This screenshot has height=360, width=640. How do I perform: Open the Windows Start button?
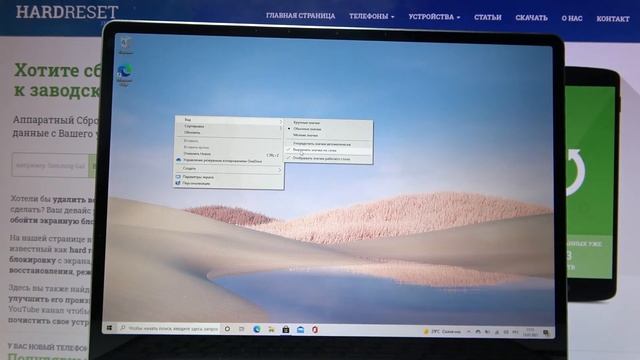pos(109,328)
